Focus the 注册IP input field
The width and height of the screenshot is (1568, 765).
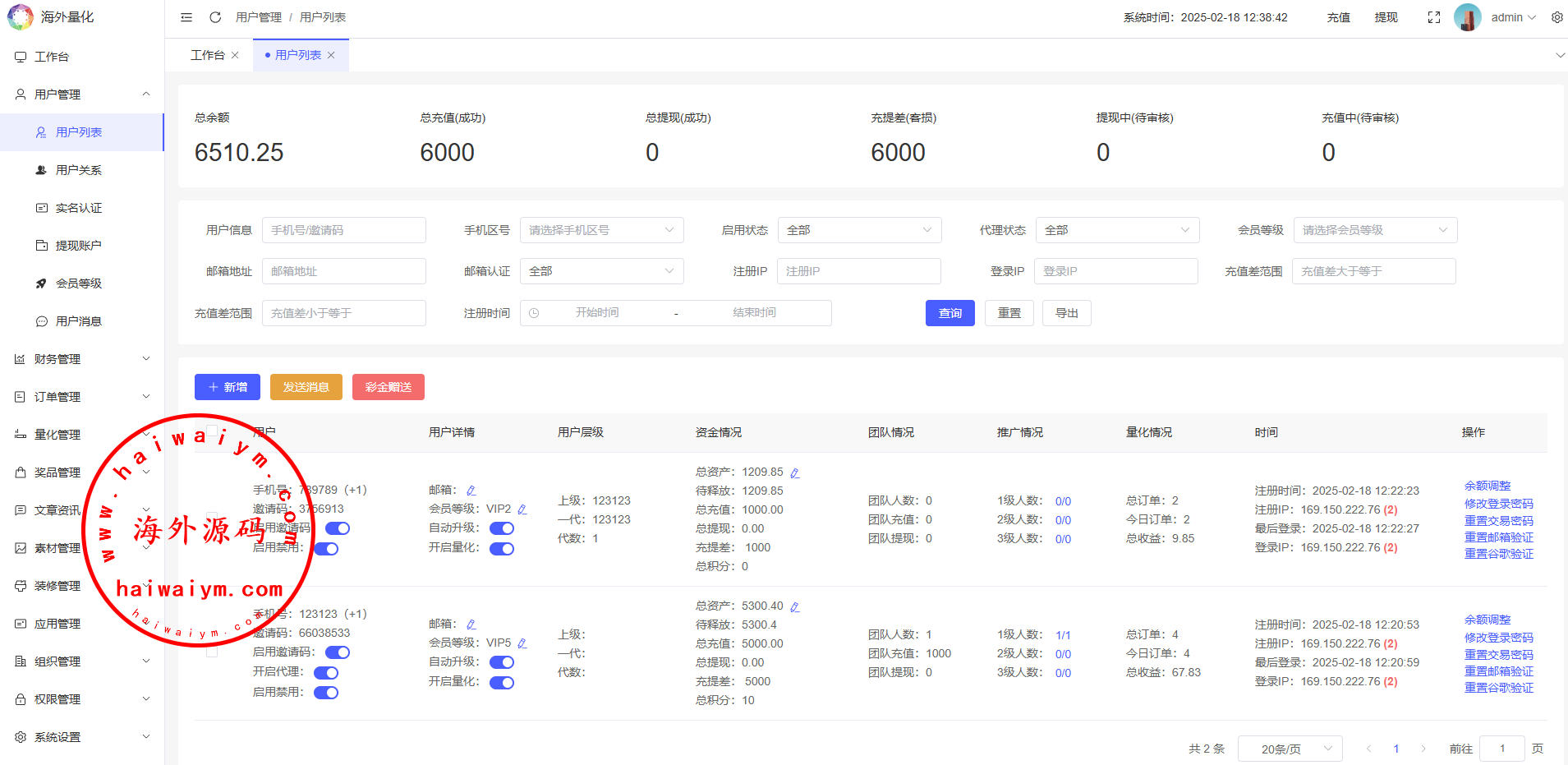click(858, 271)
